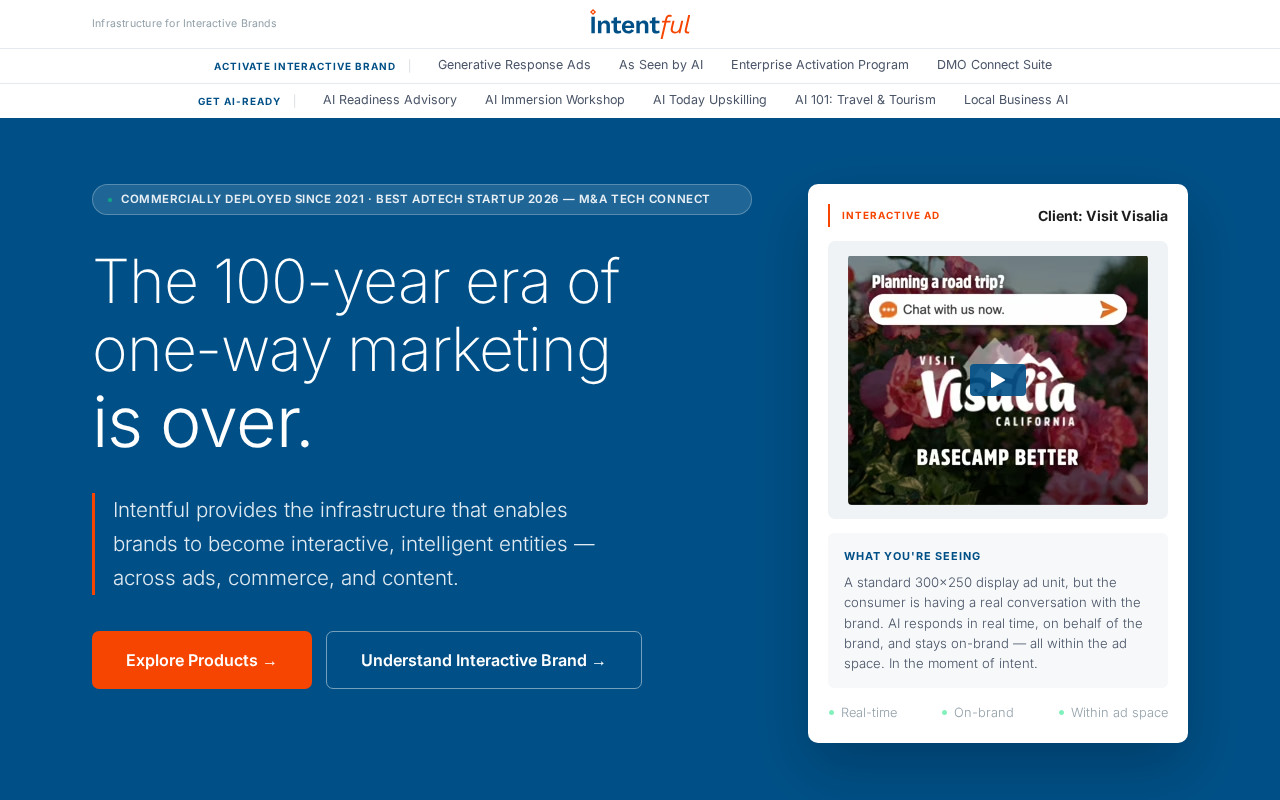1280x800 pixels.
Task: Open AI Today Upskilling
Action: (710, 100)
